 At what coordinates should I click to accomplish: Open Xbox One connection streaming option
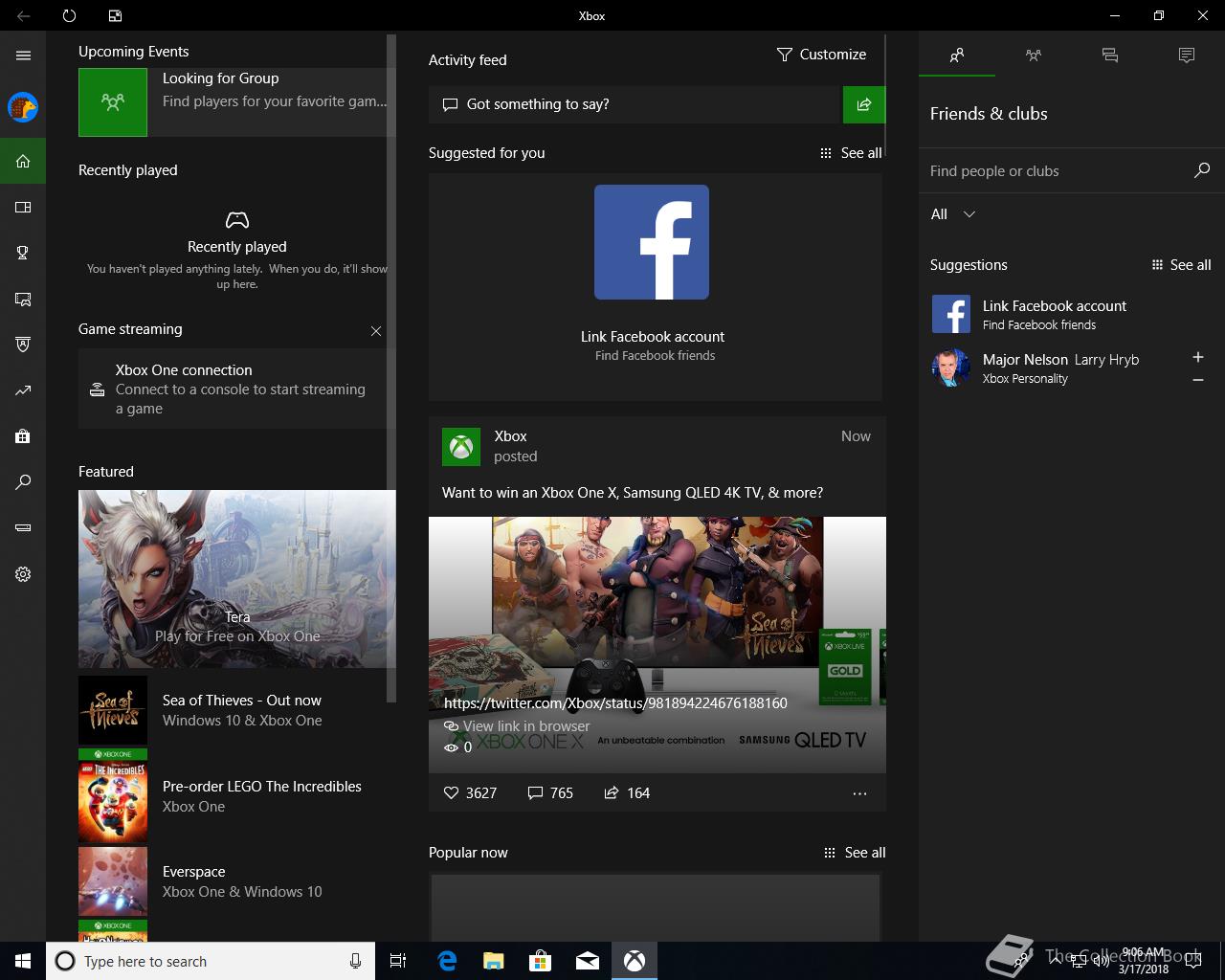(x=234, y=389)
